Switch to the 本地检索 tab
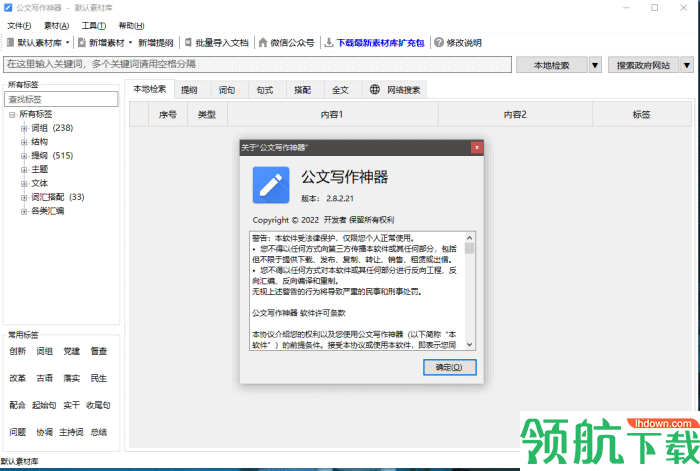Viewport: 700px width, 471px height. point(150,89)
